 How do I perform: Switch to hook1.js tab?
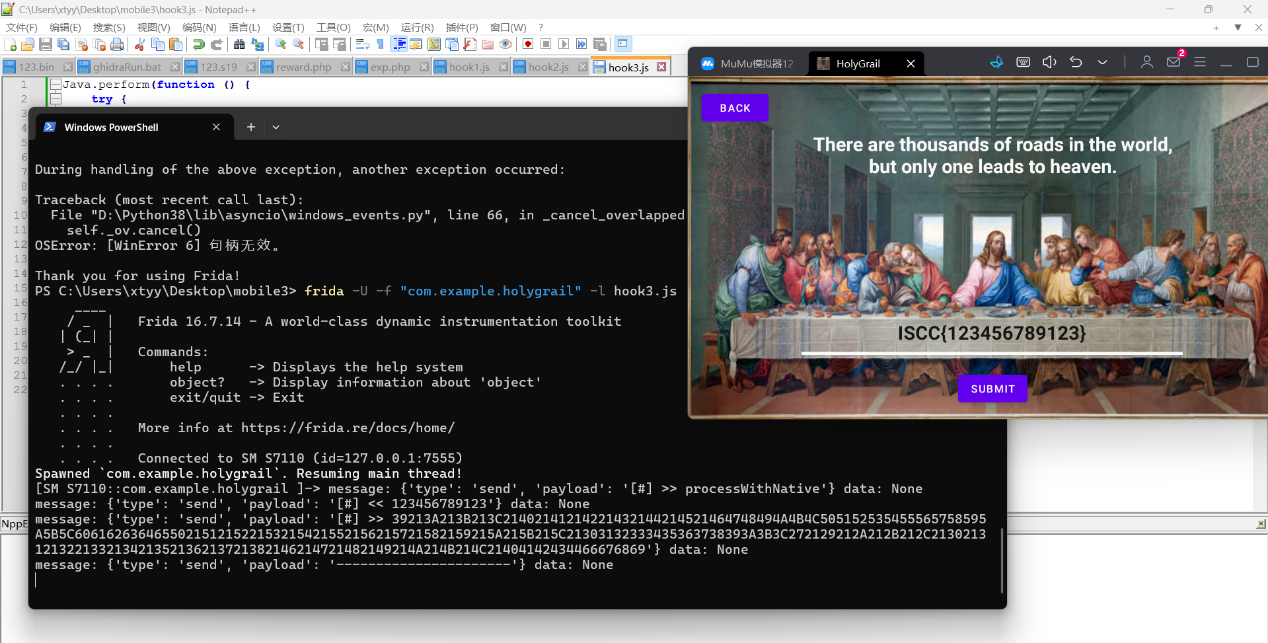click(469, 67)
